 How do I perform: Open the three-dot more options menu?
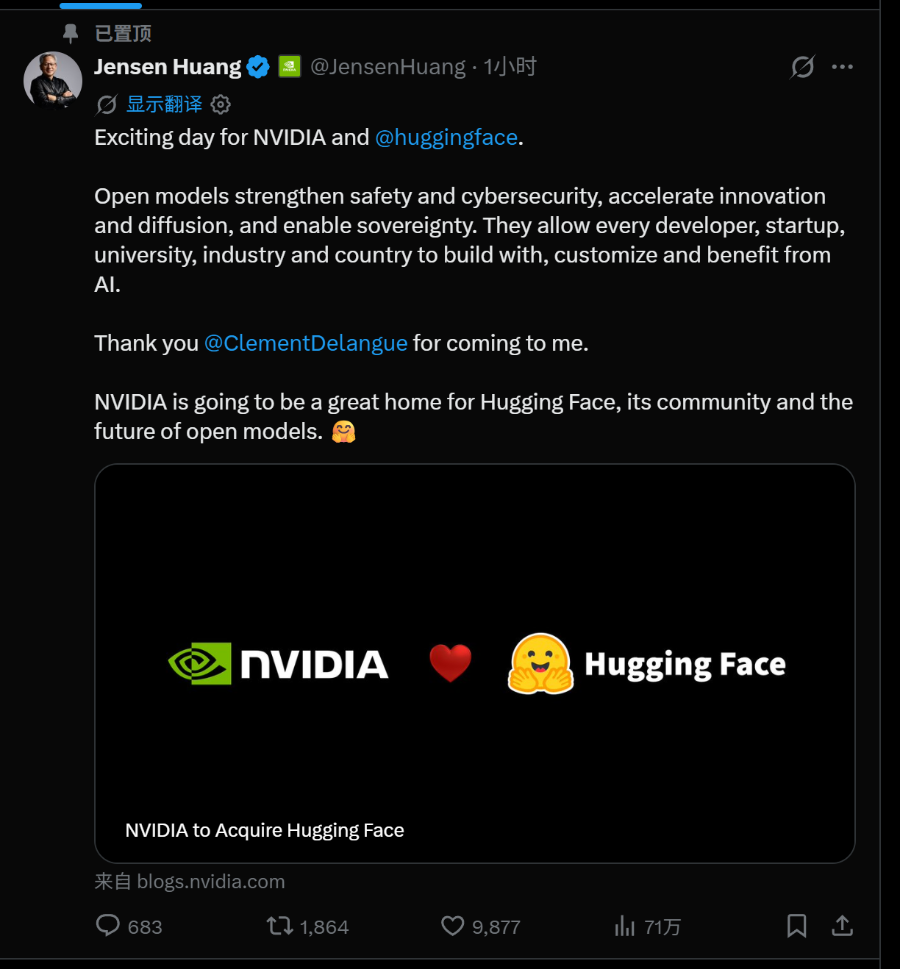[842, 67]
